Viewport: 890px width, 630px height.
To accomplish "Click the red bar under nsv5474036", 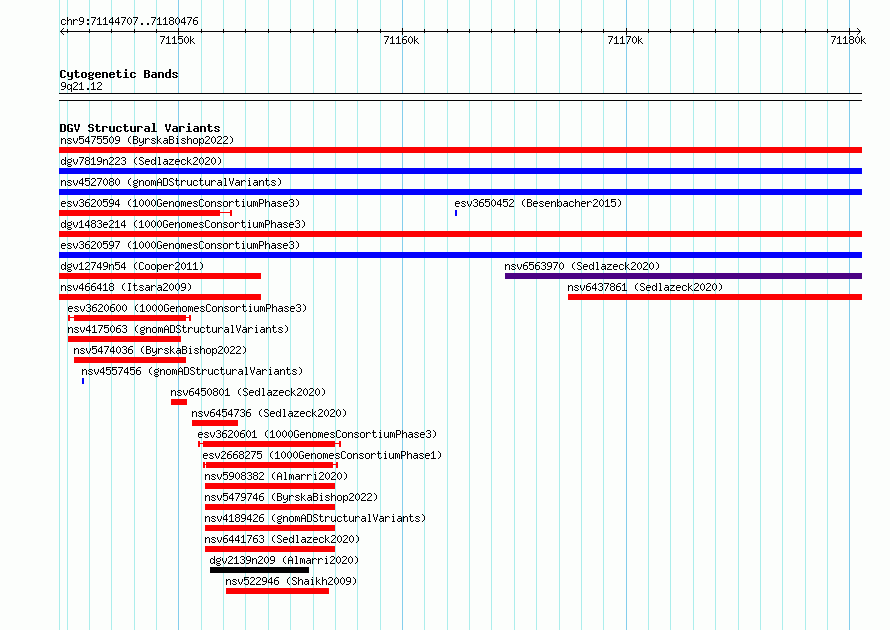I will coord(130,360).
